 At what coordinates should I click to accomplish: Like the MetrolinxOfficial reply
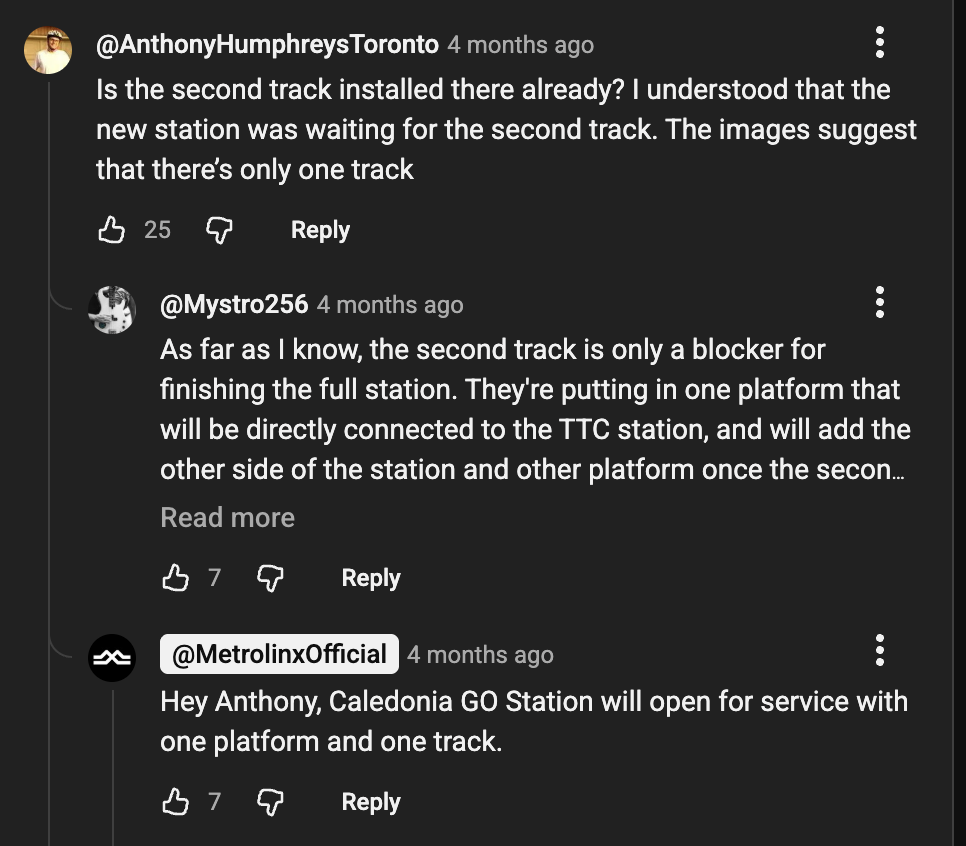pyautogui.click(x=175, y=802)
